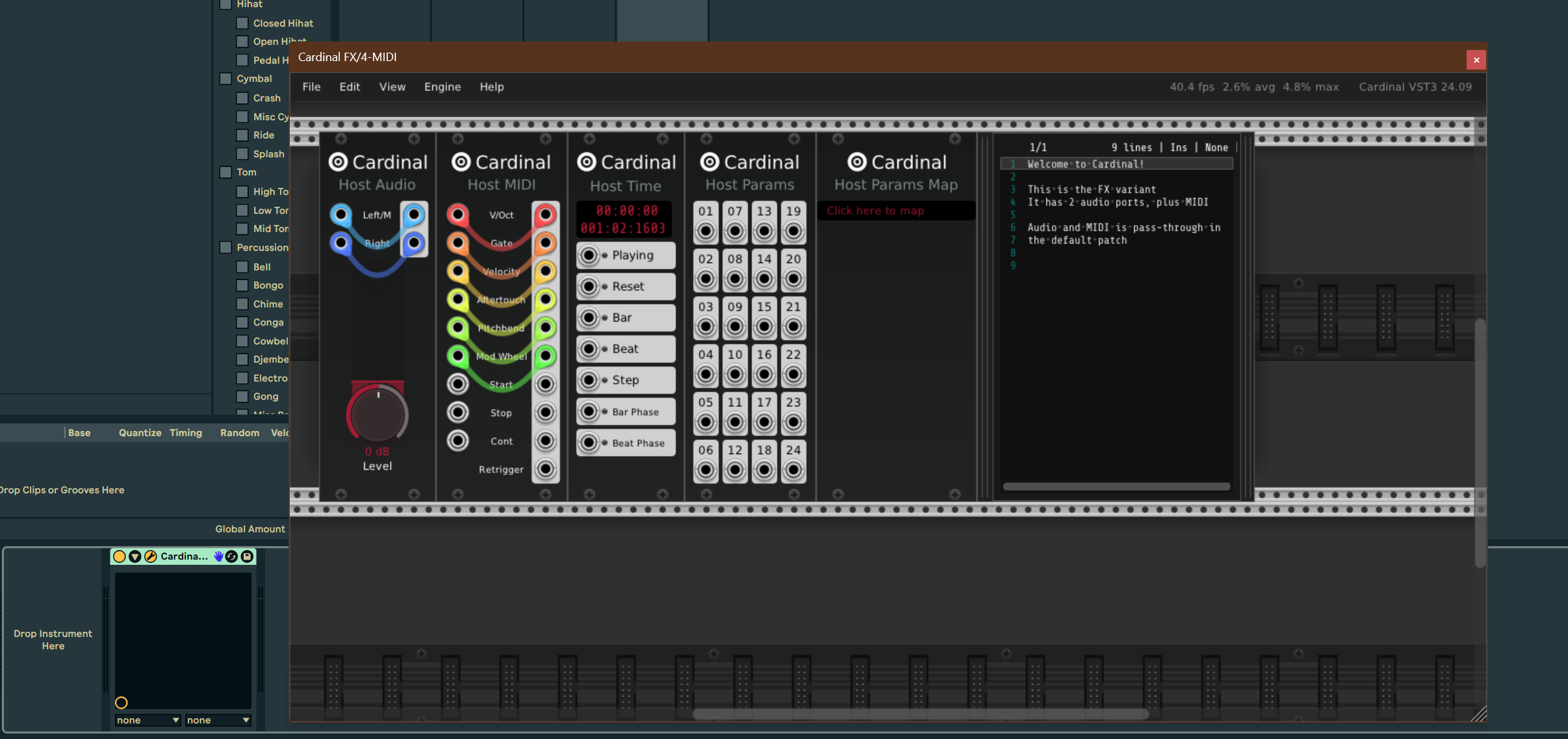Open the View menu in Cardinal
The width and height of the screenshot is (1568, 739).
[392, 86]
